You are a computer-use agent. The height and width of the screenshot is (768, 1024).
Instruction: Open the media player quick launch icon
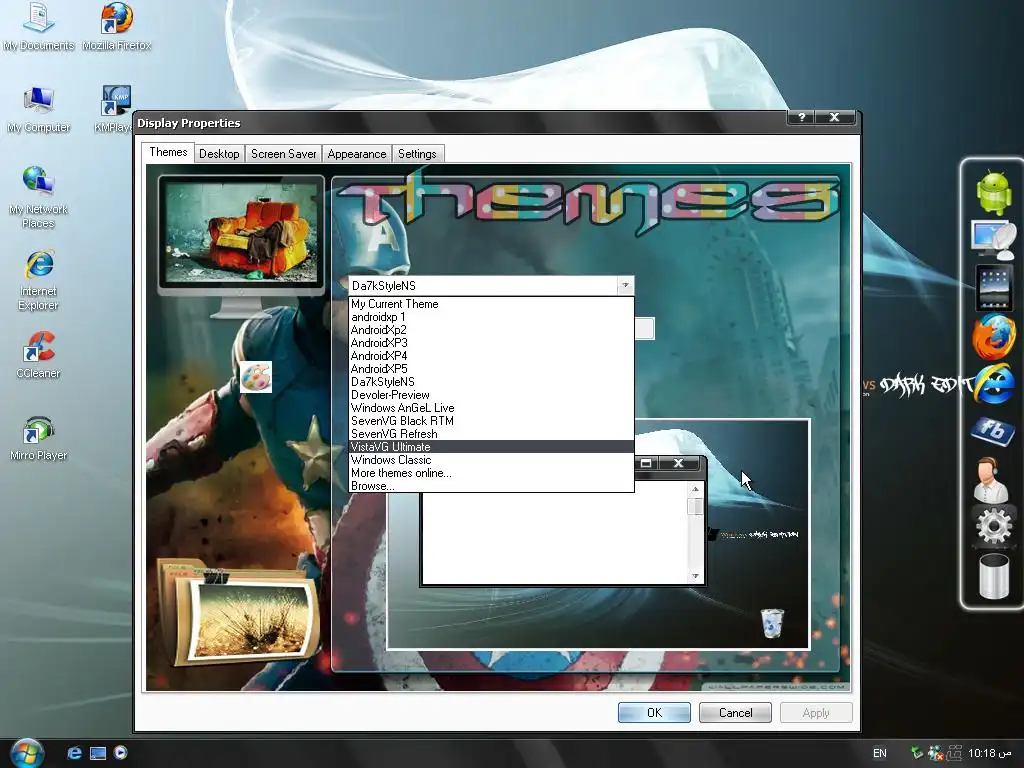120,753
